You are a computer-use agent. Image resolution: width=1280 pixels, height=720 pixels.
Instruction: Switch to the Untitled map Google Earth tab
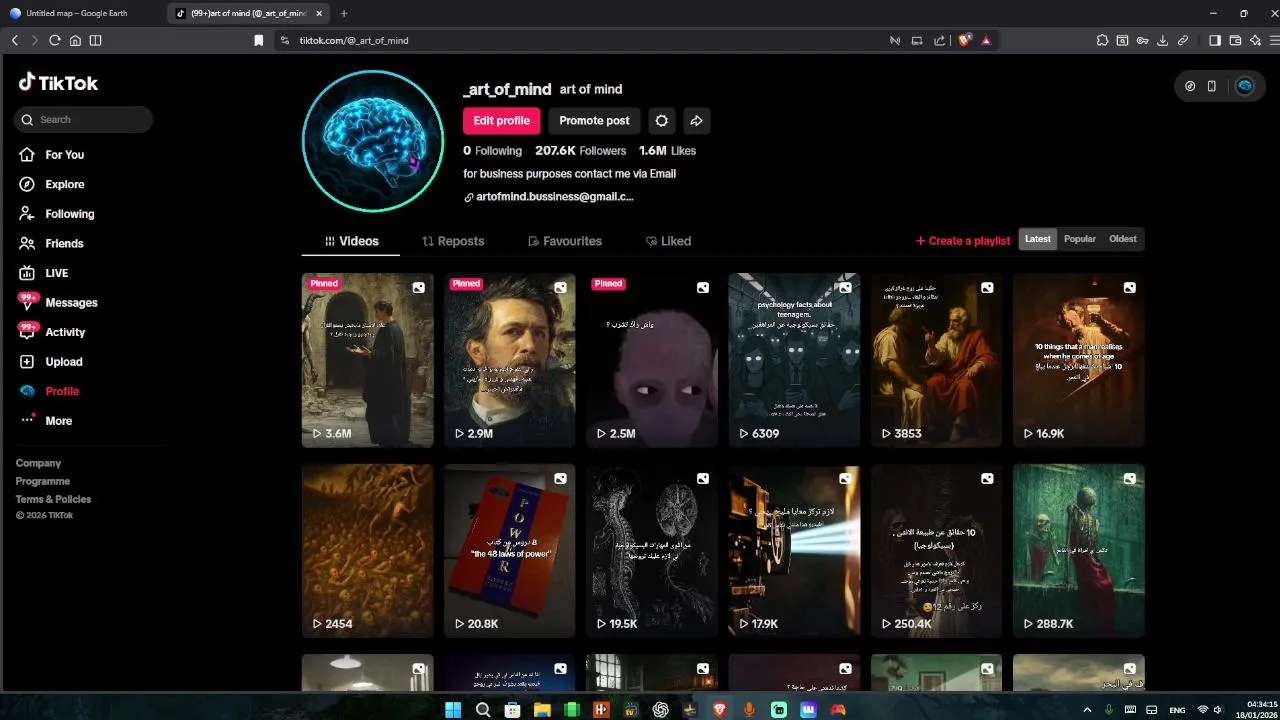point(82,13)
